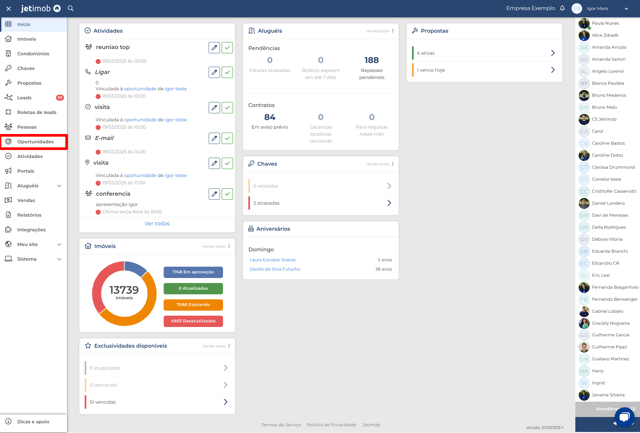The image size is (640, 433).
Task: Mark 'conferencia' activity as done
Action: (227, 194)
